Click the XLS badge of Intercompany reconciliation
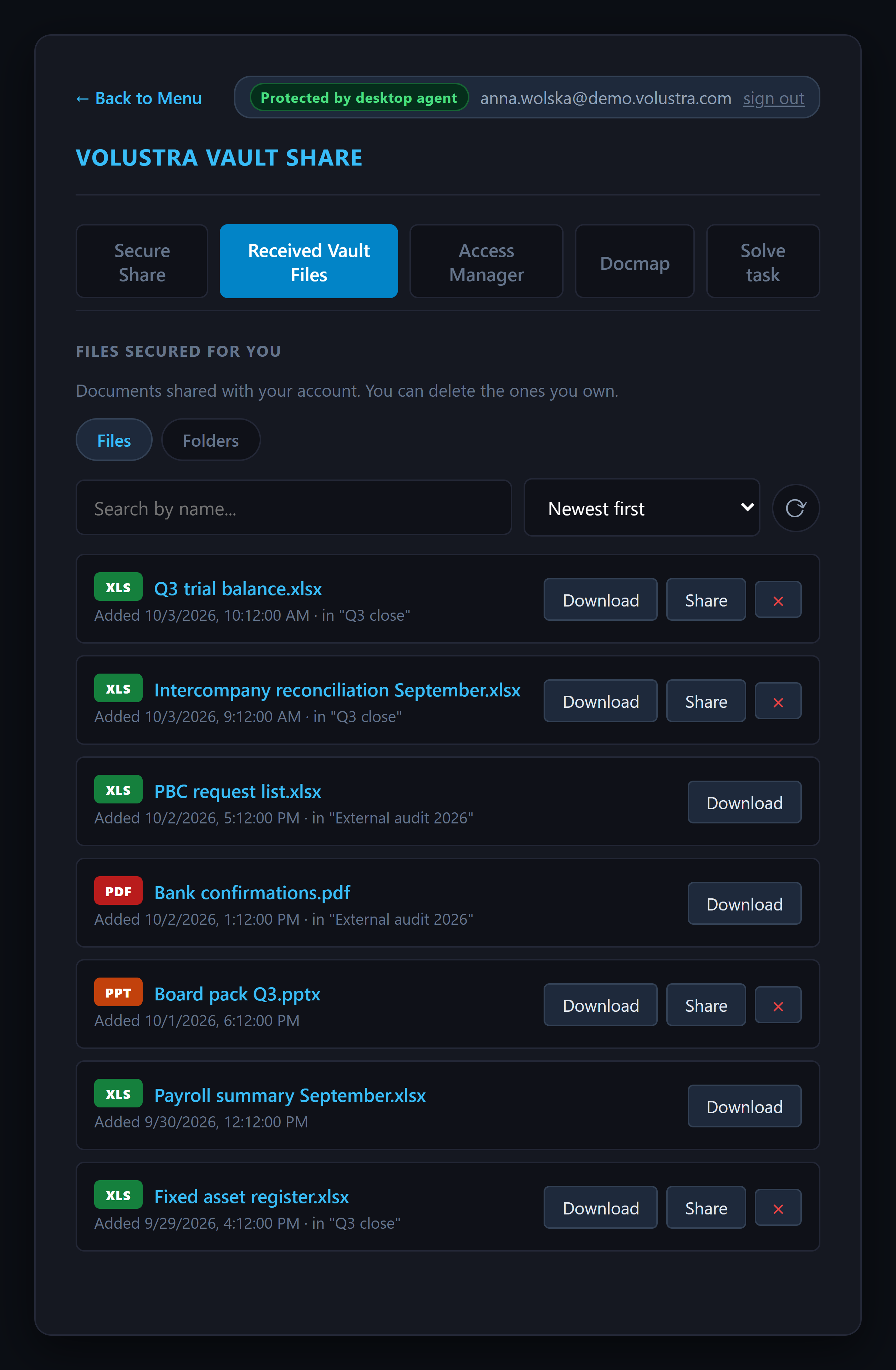 118,688
